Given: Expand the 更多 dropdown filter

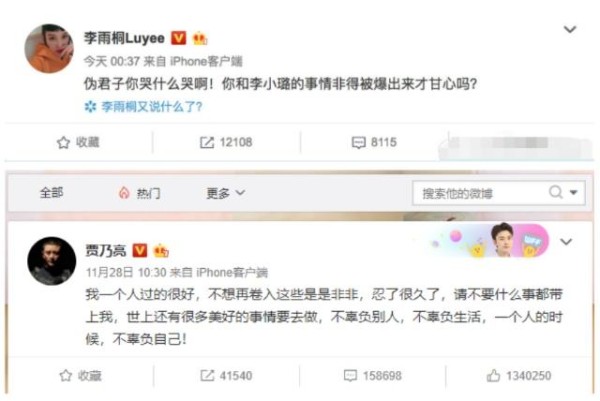Looking at the screenshot, I should pos(225,193).
